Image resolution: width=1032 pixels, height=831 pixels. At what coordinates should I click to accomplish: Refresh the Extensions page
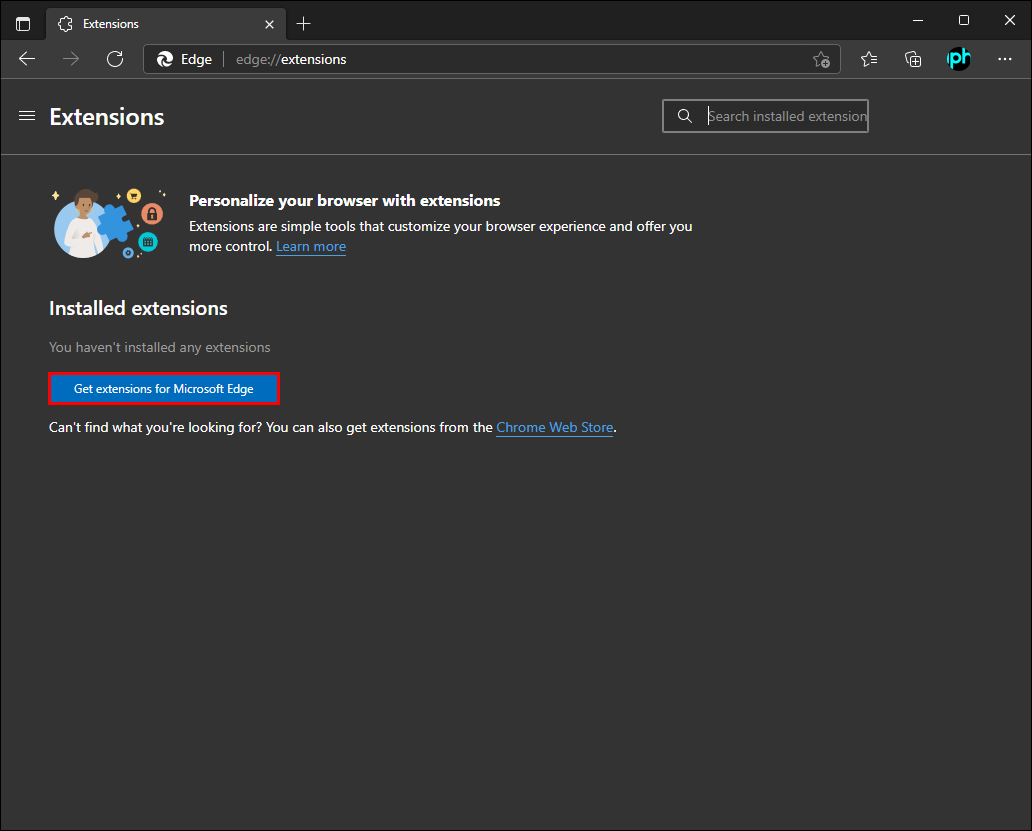(x=115, y=59)
